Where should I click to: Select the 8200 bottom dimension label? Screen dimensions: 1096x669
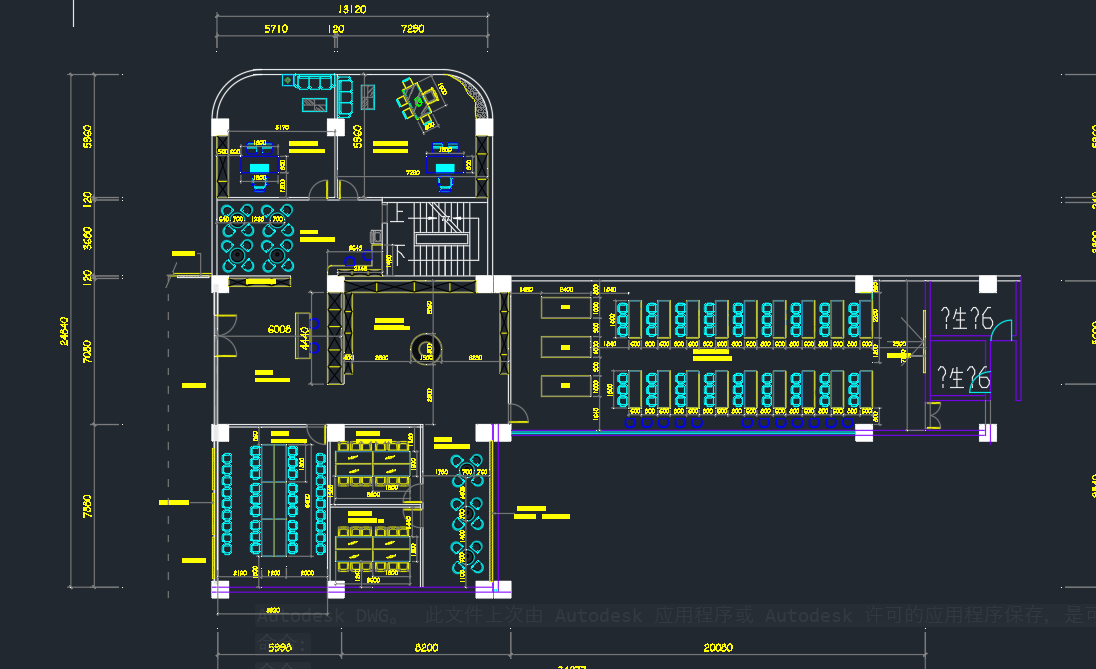(426, 647)
